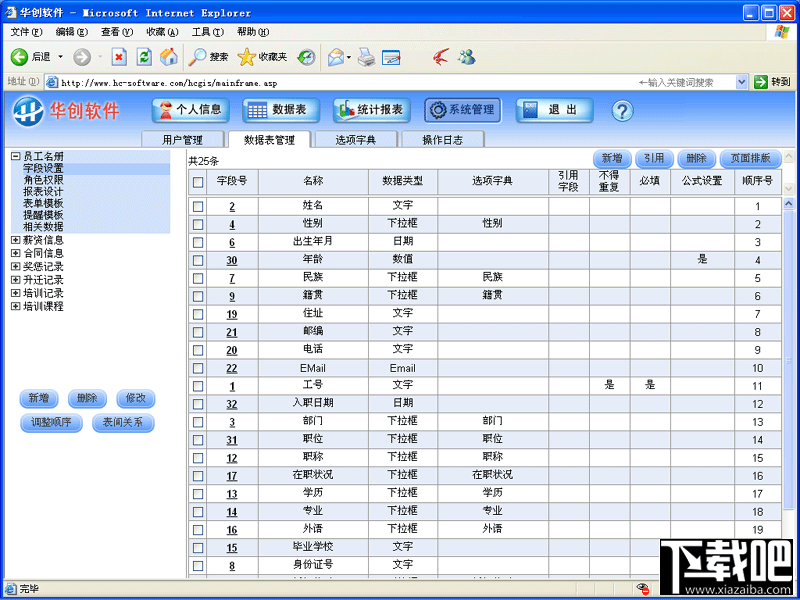Click the Messenger people icon

[466, 57]
